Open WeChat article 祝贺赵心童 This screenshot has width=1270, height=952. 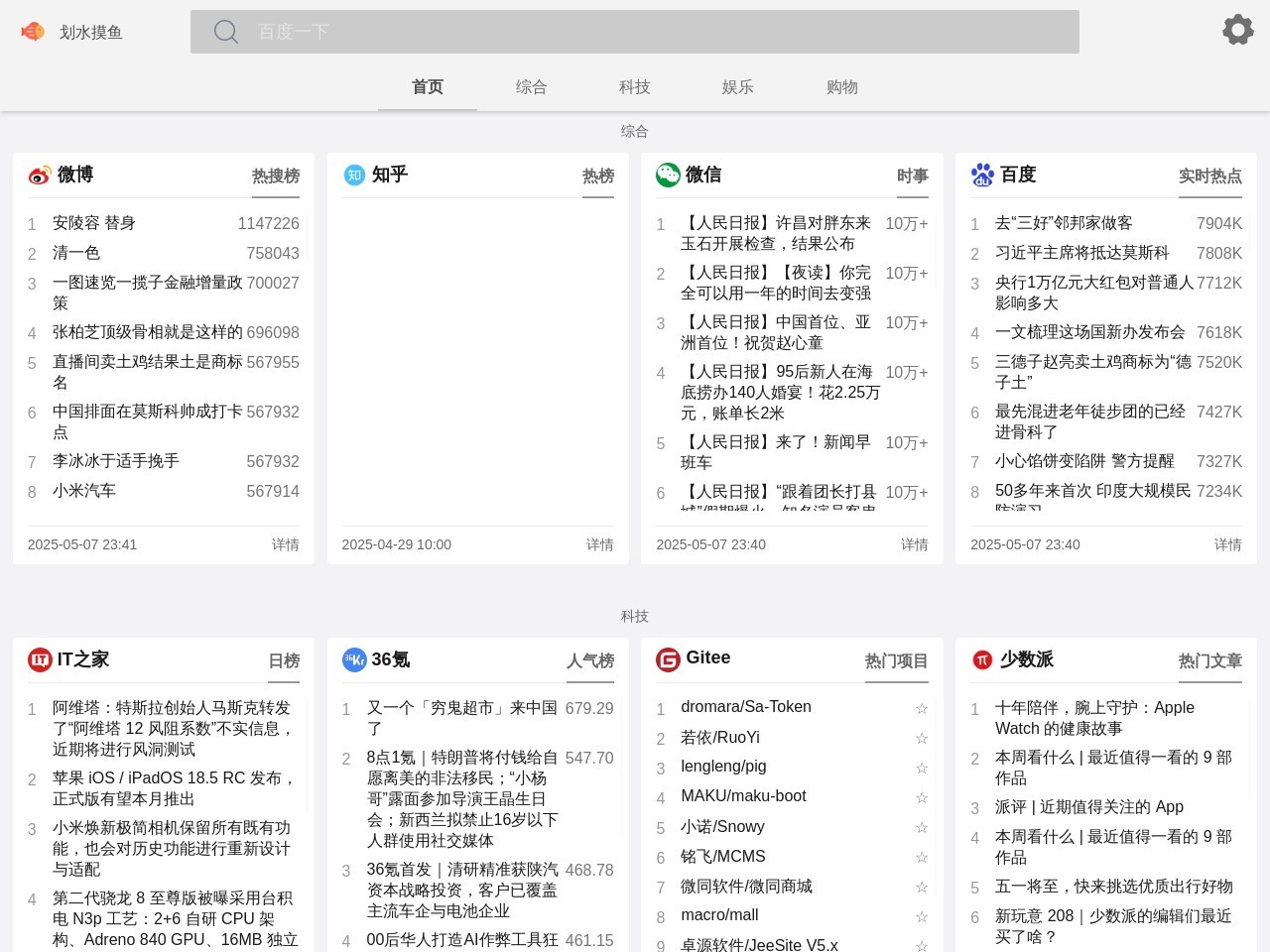tap(776, 332)
